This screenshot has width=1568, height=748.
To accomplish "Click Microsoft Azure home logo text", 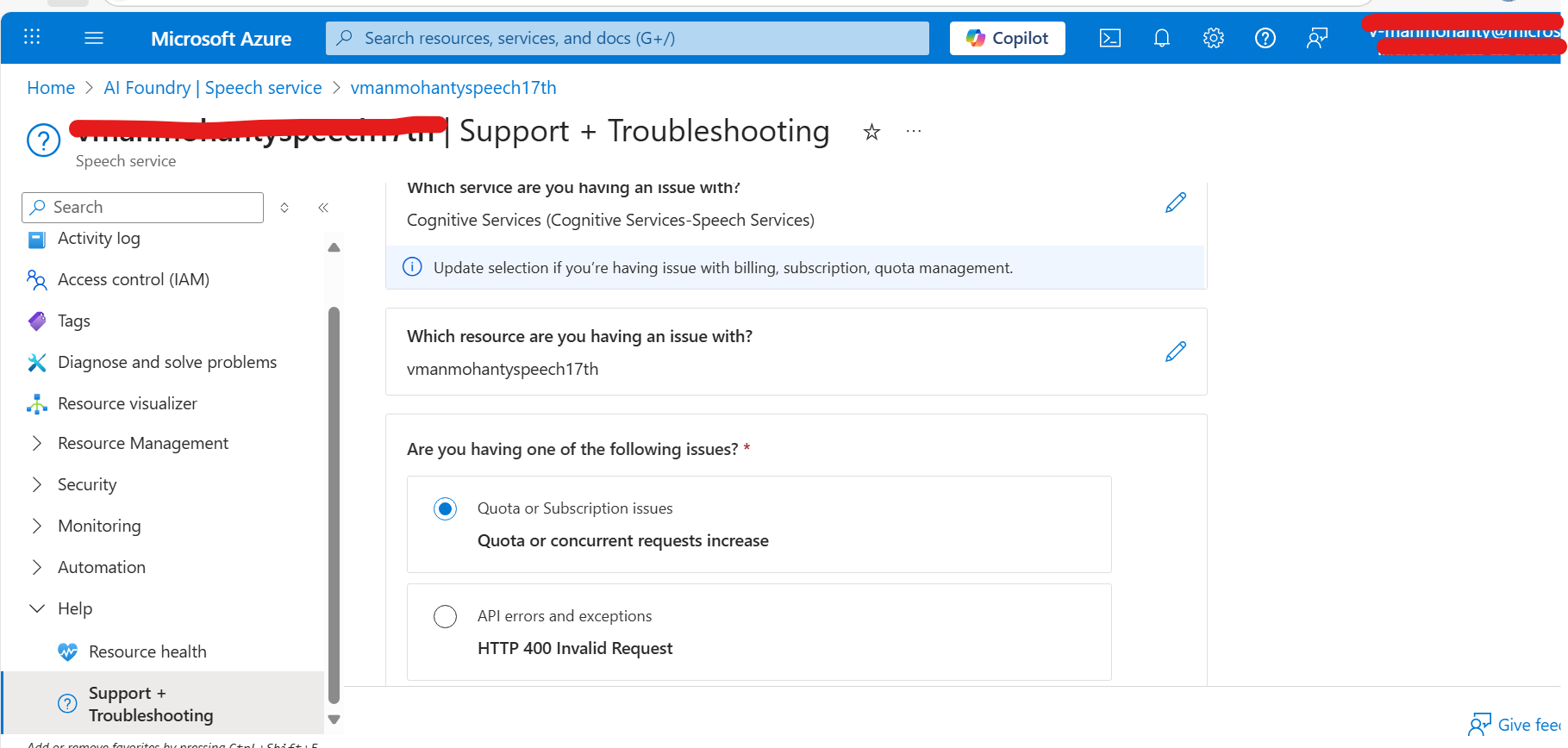I will coord(221,39).
